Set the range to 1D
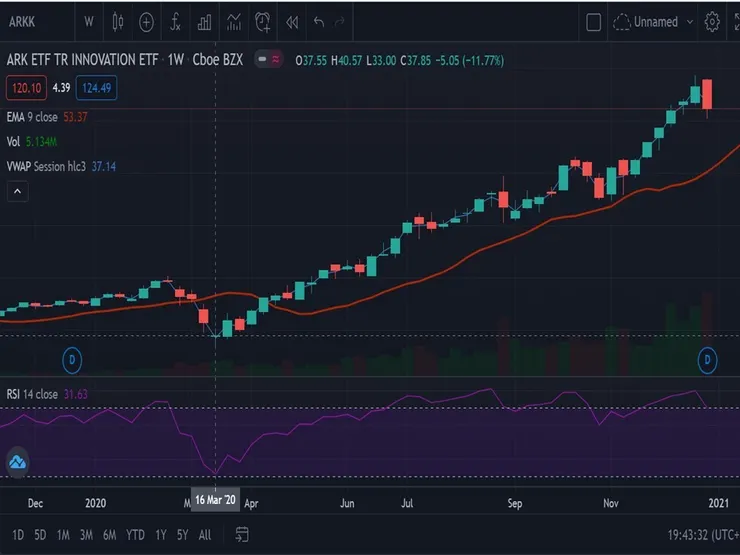This screenshot has width=740, height=555. (x=18, y=535)
